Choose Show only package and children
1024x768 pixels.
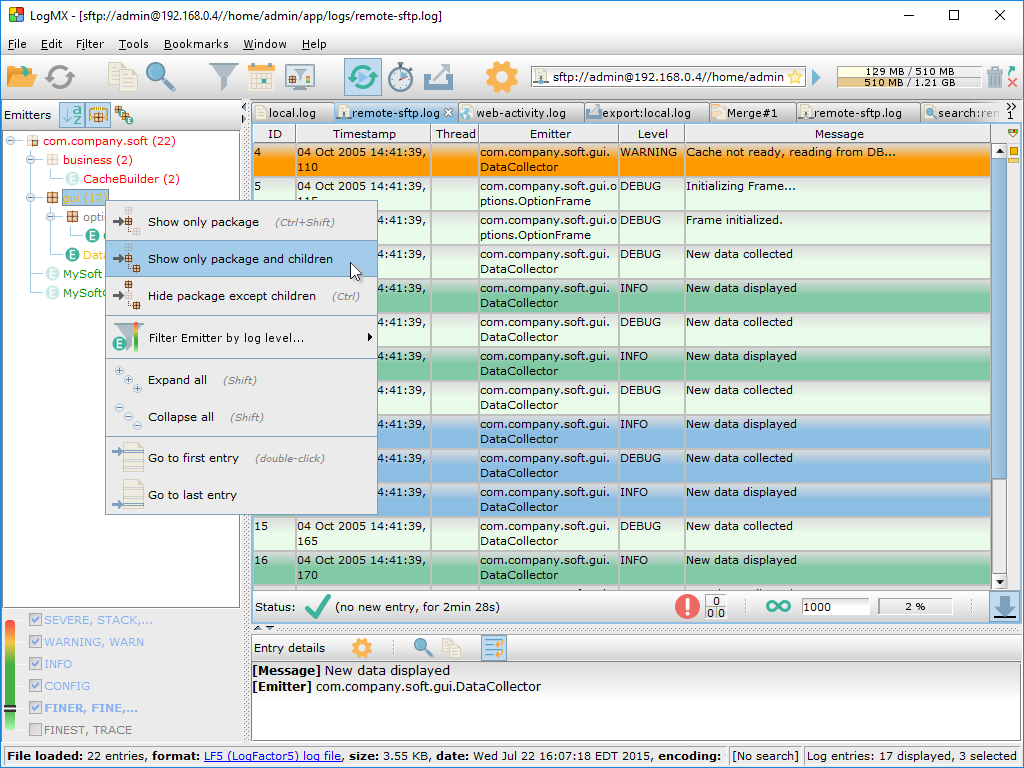click(242, 259)
